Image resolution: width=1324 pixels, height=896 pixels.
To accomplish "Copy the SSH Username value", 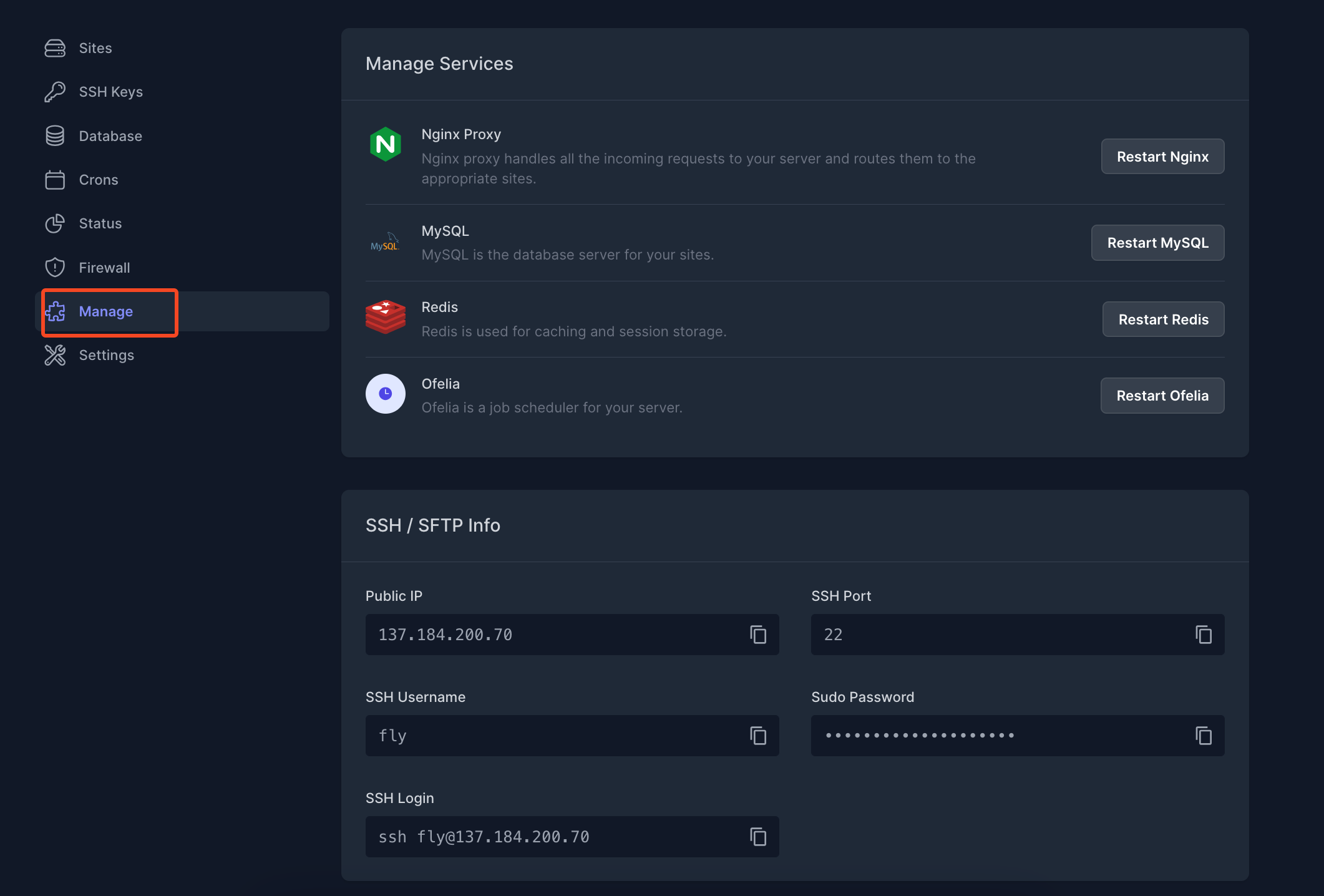I will (x=758, y=736).
